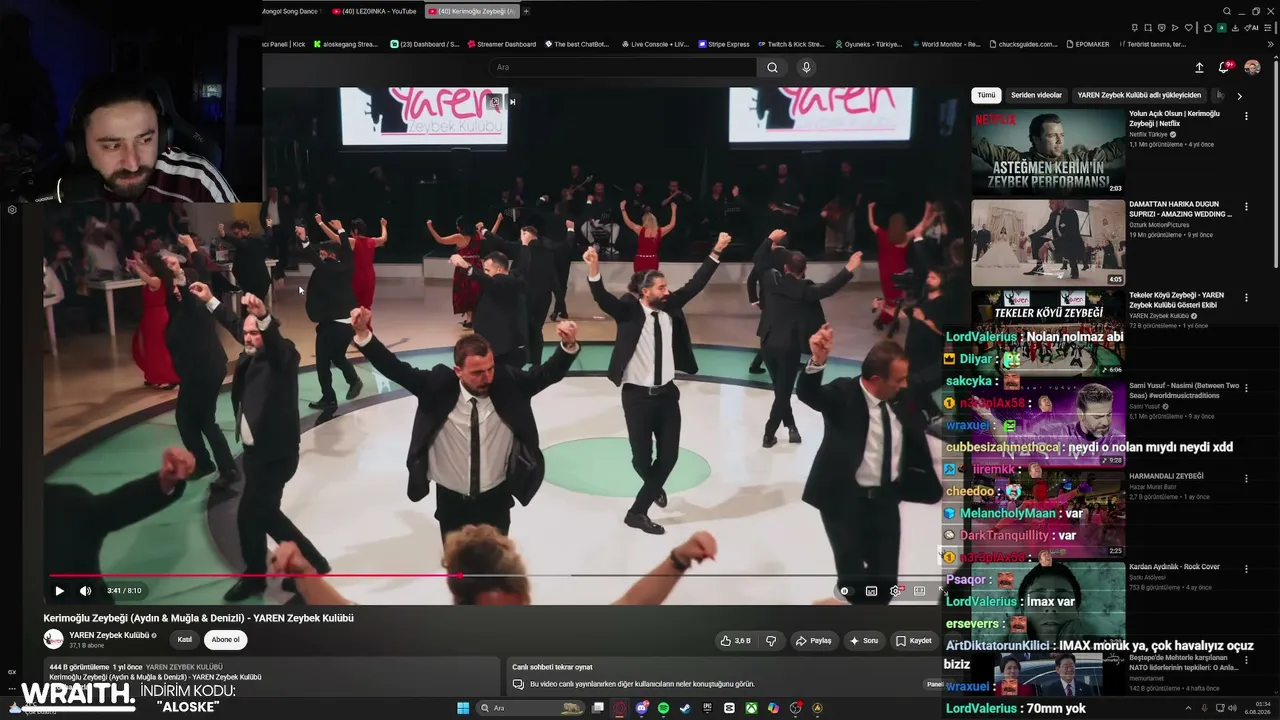The height and width of the screenshot is (720, 1280).
Task: Open the YouTube create upload icon
Action: coord(1199,67)
